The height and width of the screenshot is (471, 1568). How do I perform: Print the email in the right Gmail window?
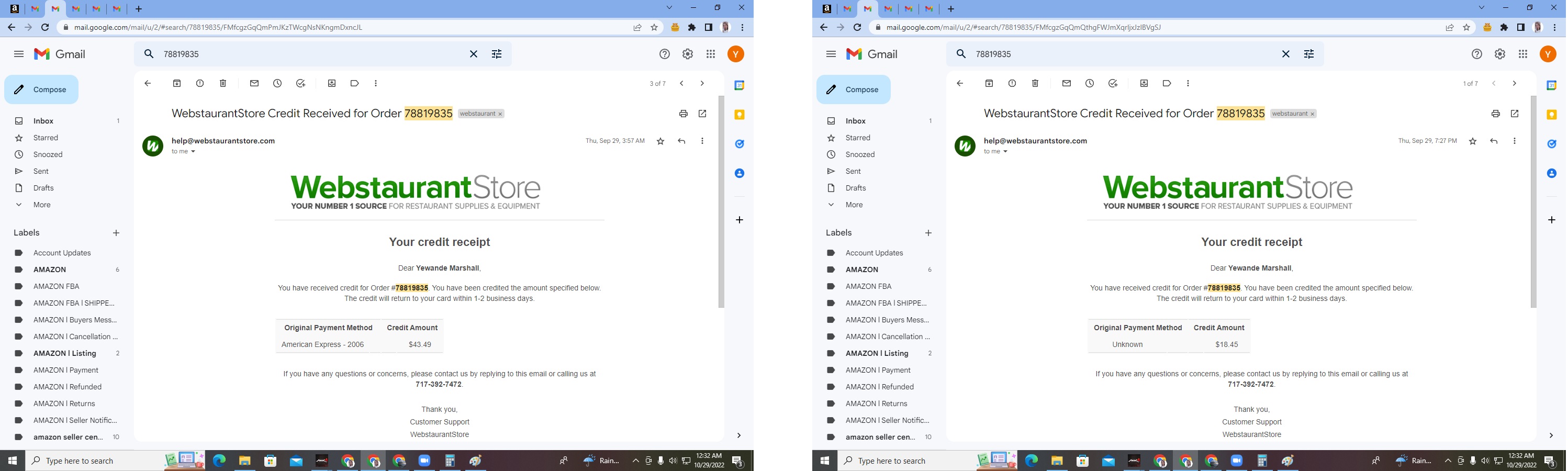coord(1496,114)
